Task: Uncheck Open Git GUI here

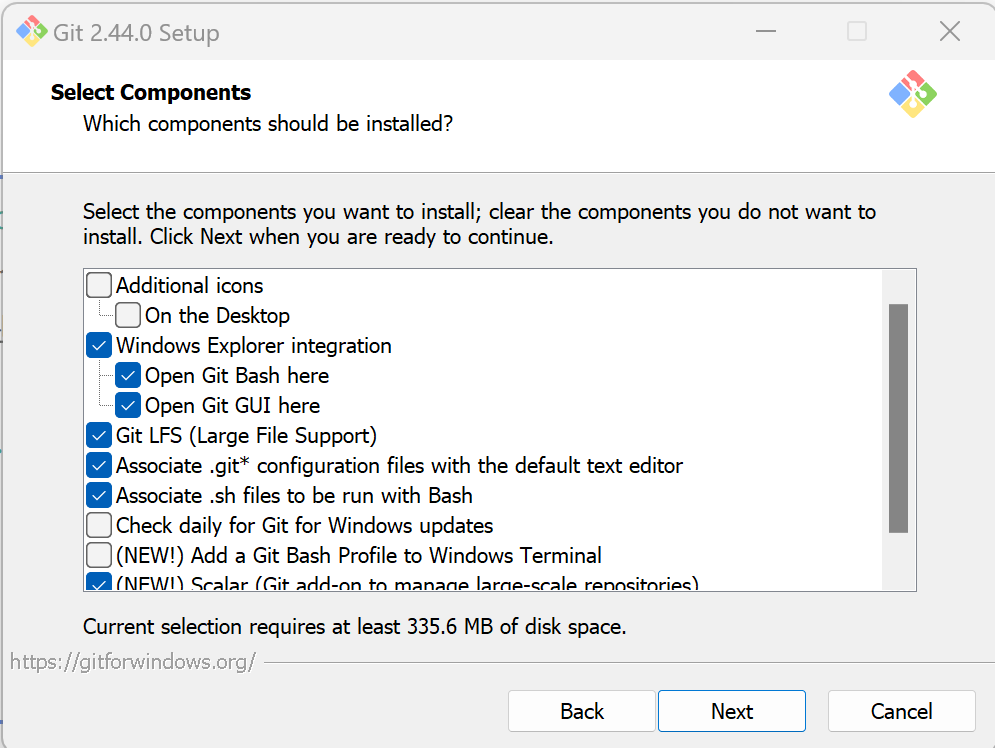Action: click(x=128, y=406)
